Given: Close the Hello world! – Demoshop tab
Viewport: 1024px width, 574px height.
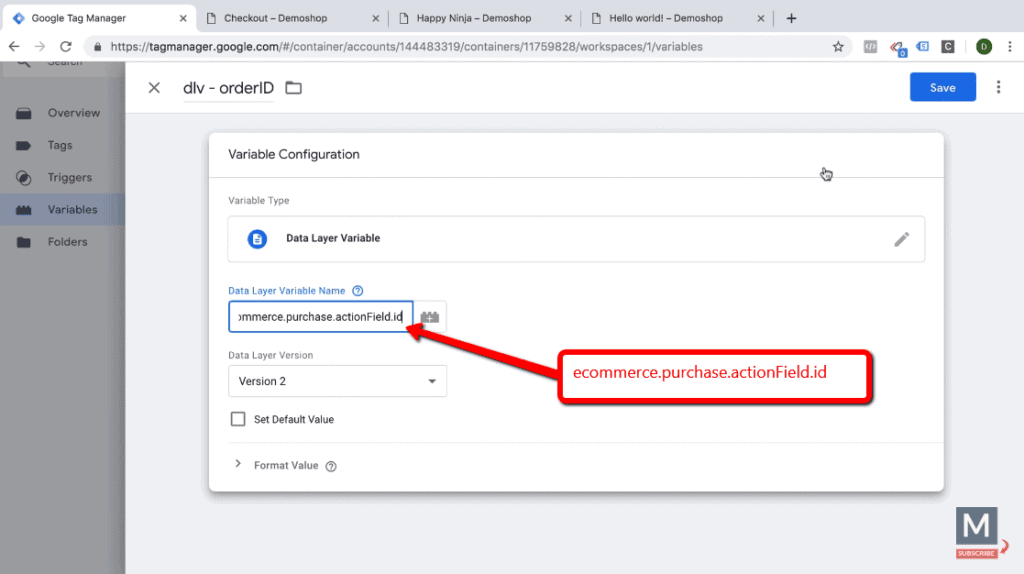Looking at the screenshot, I should [761, 18].
